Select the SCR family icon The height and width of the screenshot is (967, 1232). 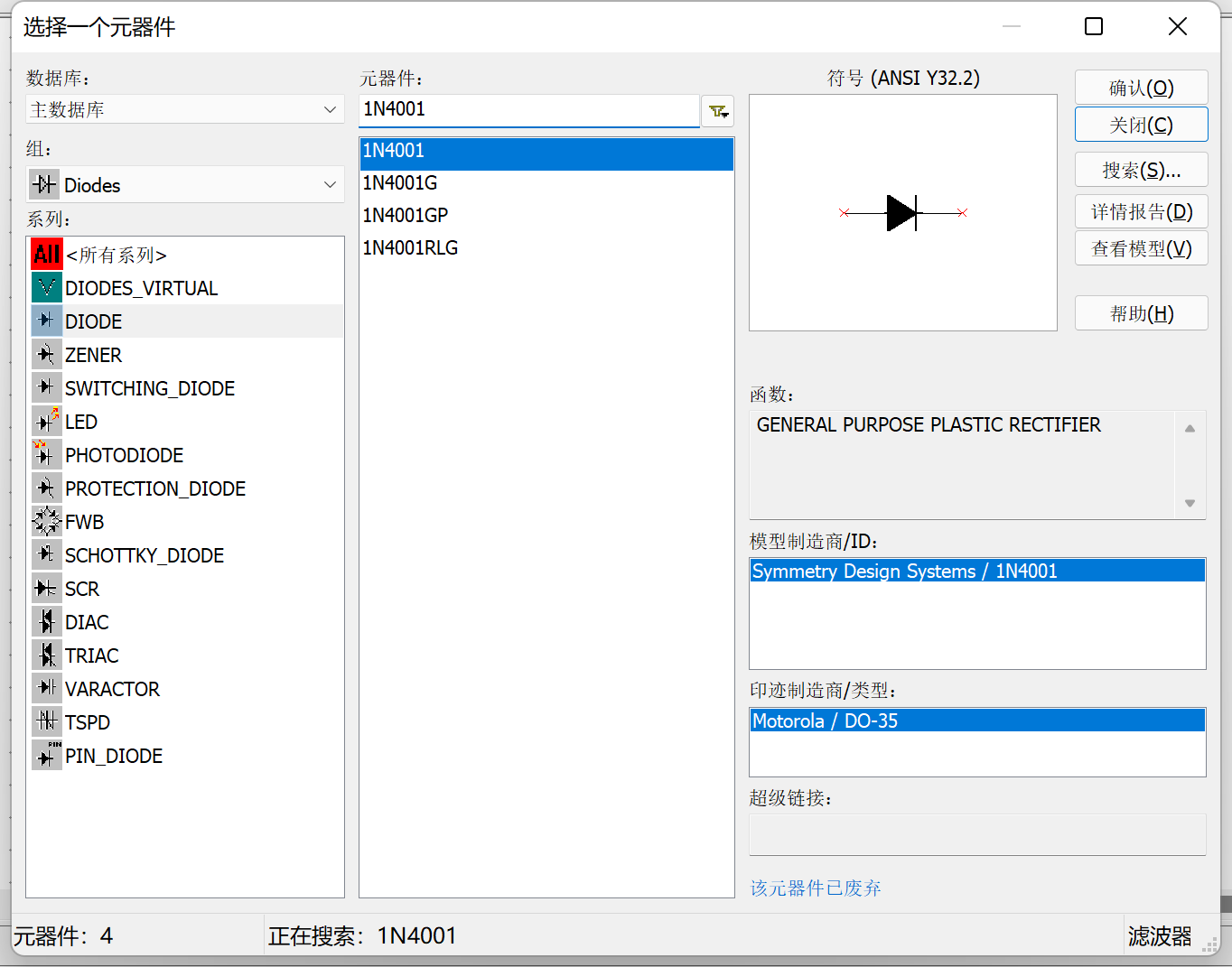[47, 589]
